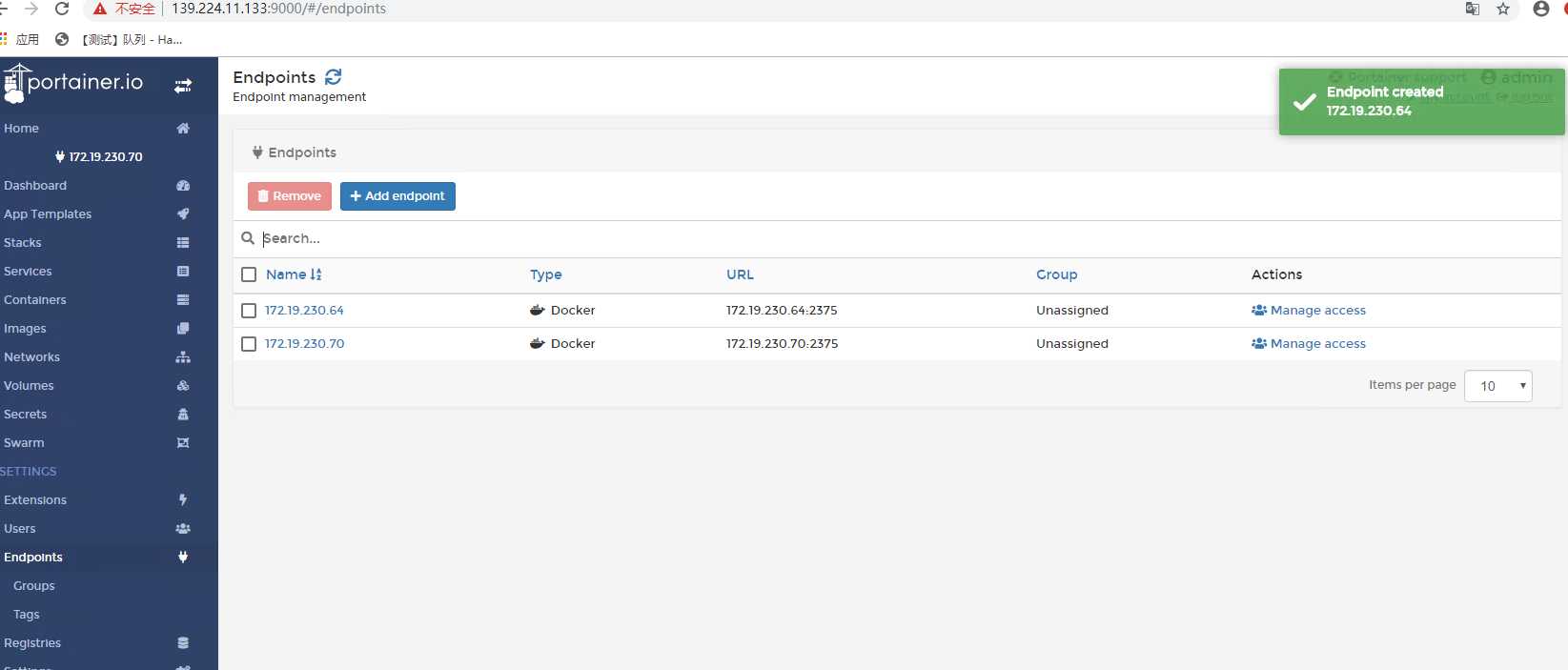The height and width of the screenshot is (670, 1568).
Task: Click the active endpoint 172.19.230.70 in sidebar
Action: [99, 156]
